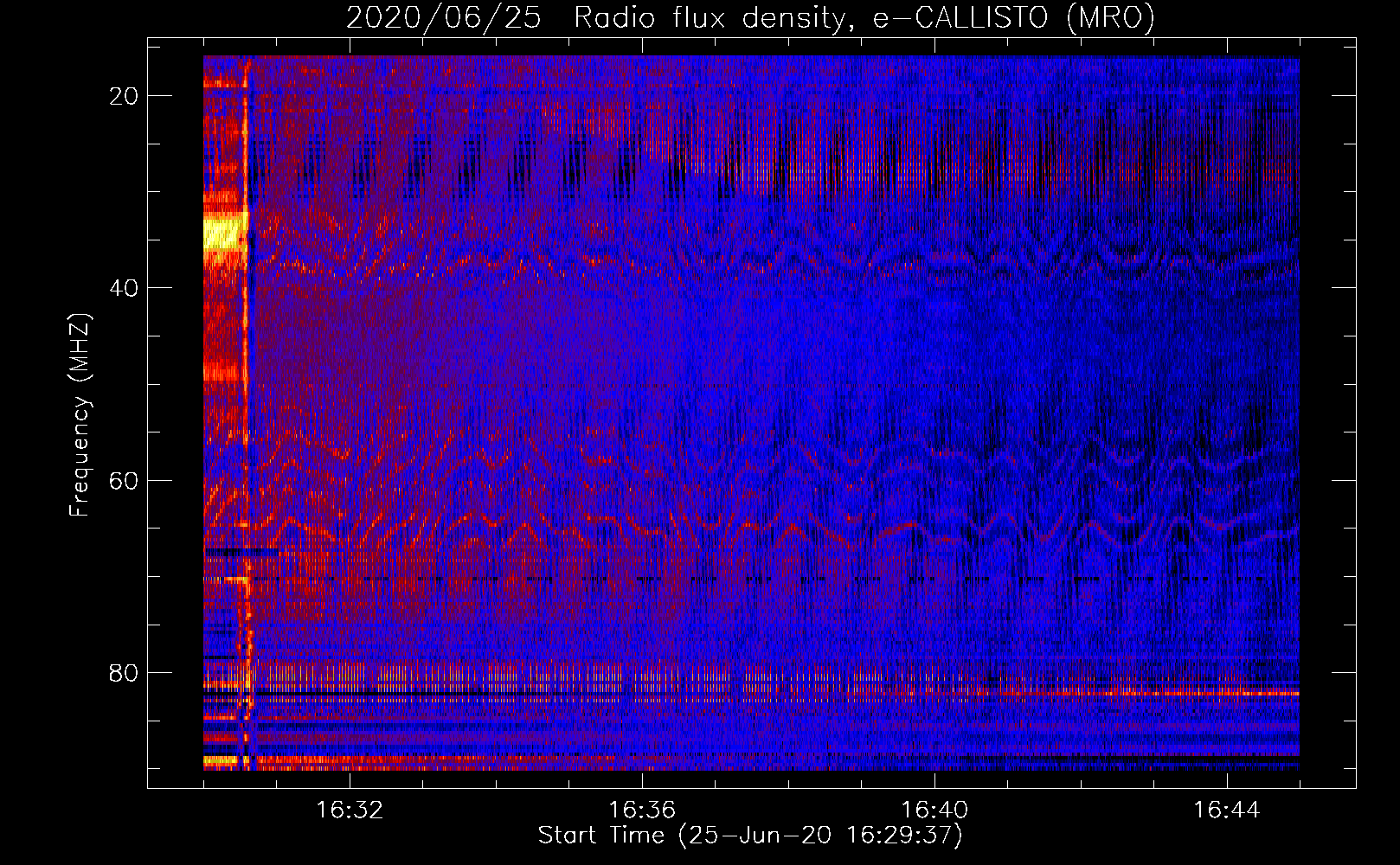1400x865 pixels.
Task: Click the 'Start Time (25-Jun-20 16:29:37)' label
Action: pos(750,836)
